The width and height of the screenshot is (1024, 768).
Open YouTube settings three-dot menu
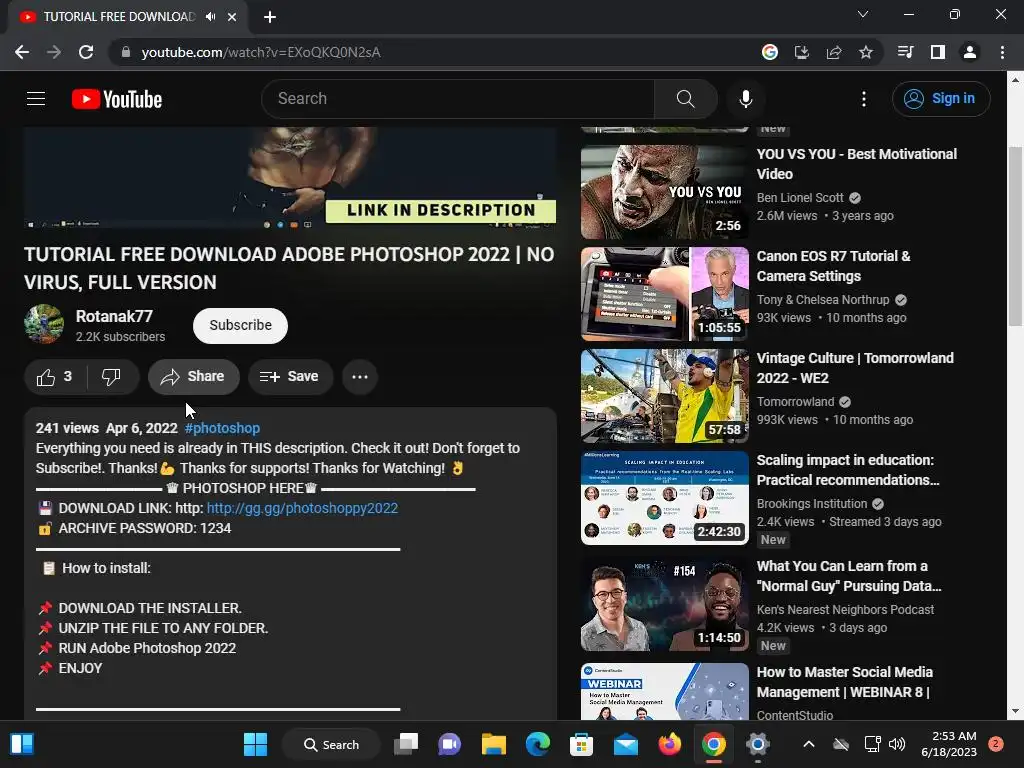[x=863, y=99]
